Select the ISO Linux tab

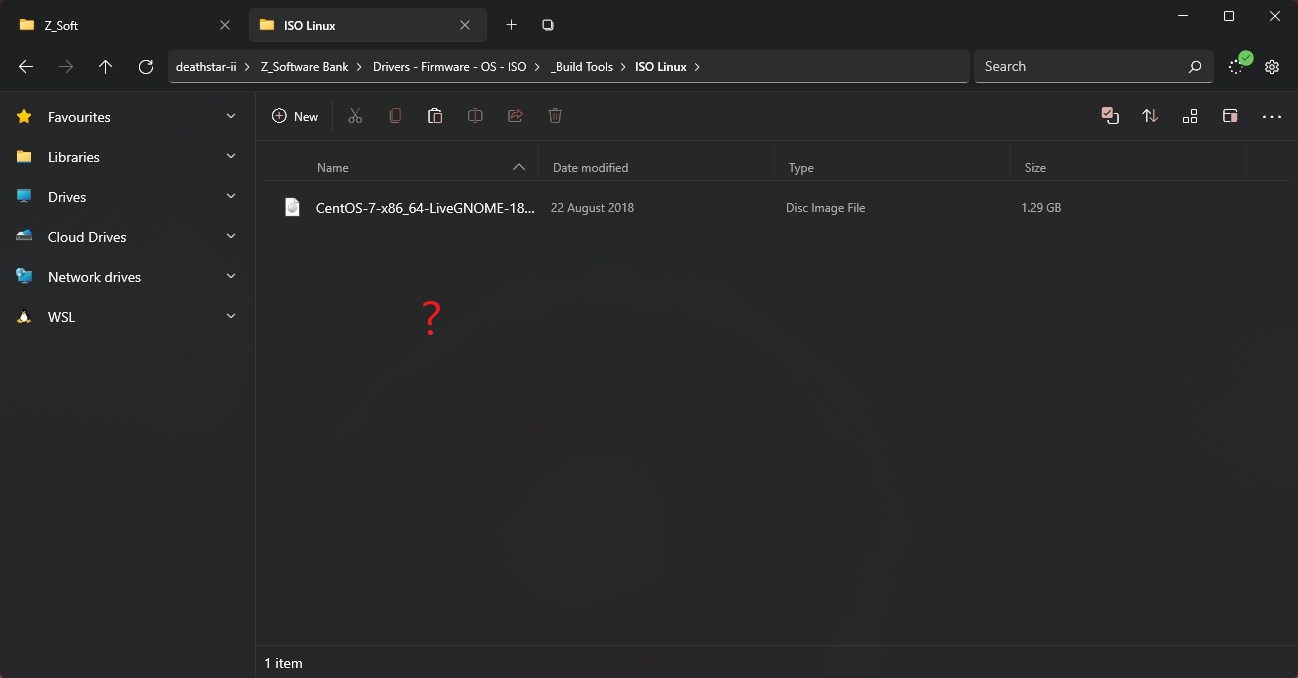point(367,25)
